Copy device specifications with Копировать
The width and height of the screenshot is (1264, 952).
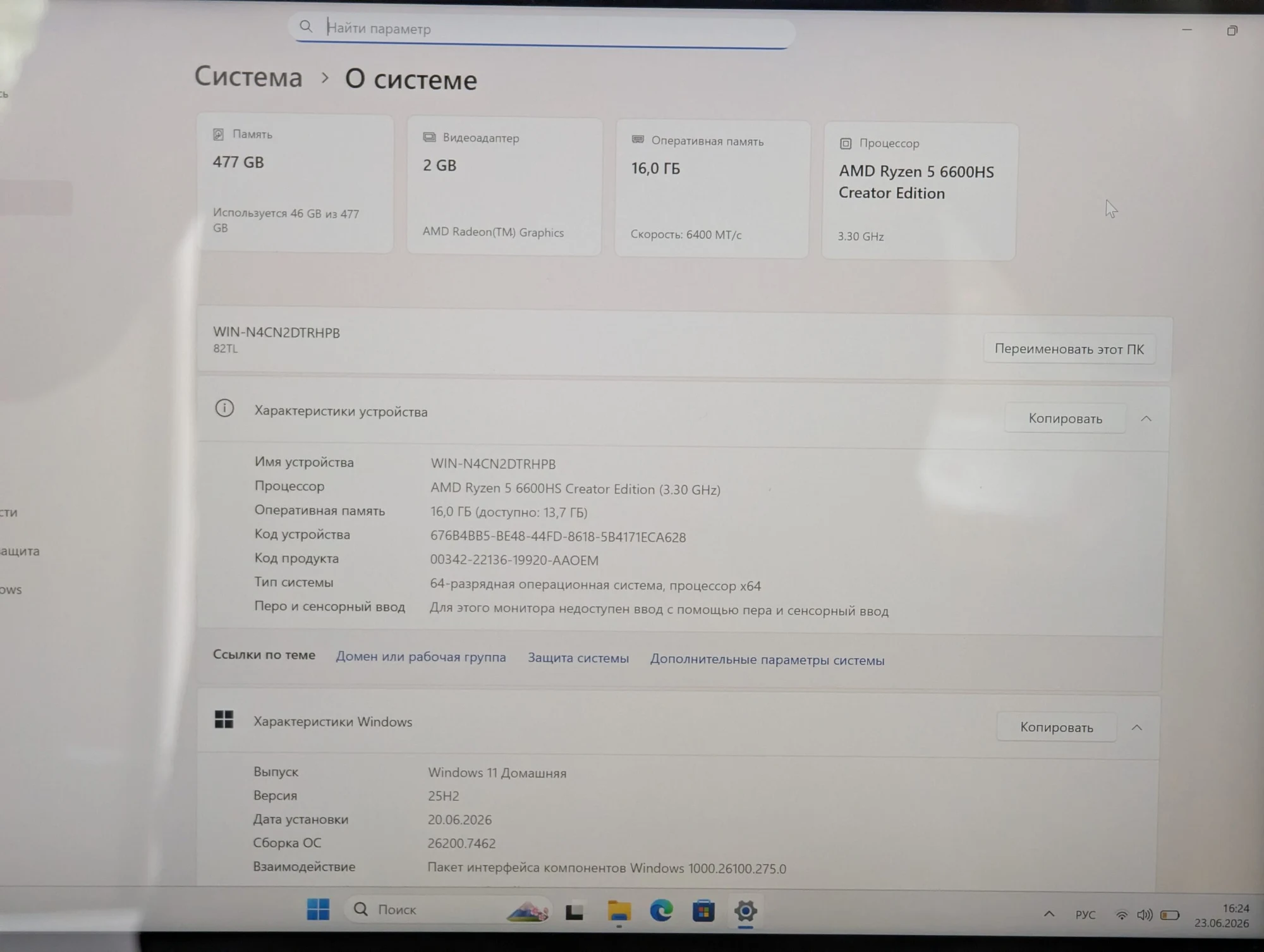coord(1065,418)
